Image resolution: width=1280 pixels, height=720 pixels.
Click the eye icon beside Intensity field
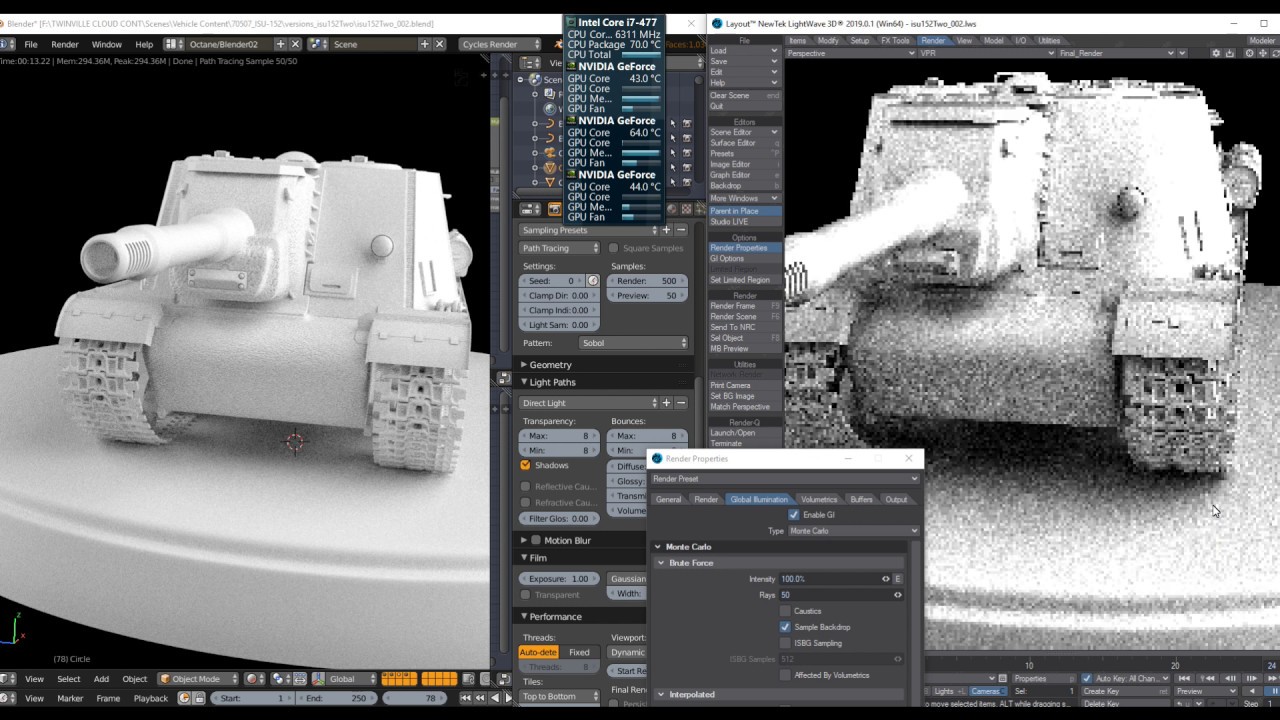(x=885, y=579)
